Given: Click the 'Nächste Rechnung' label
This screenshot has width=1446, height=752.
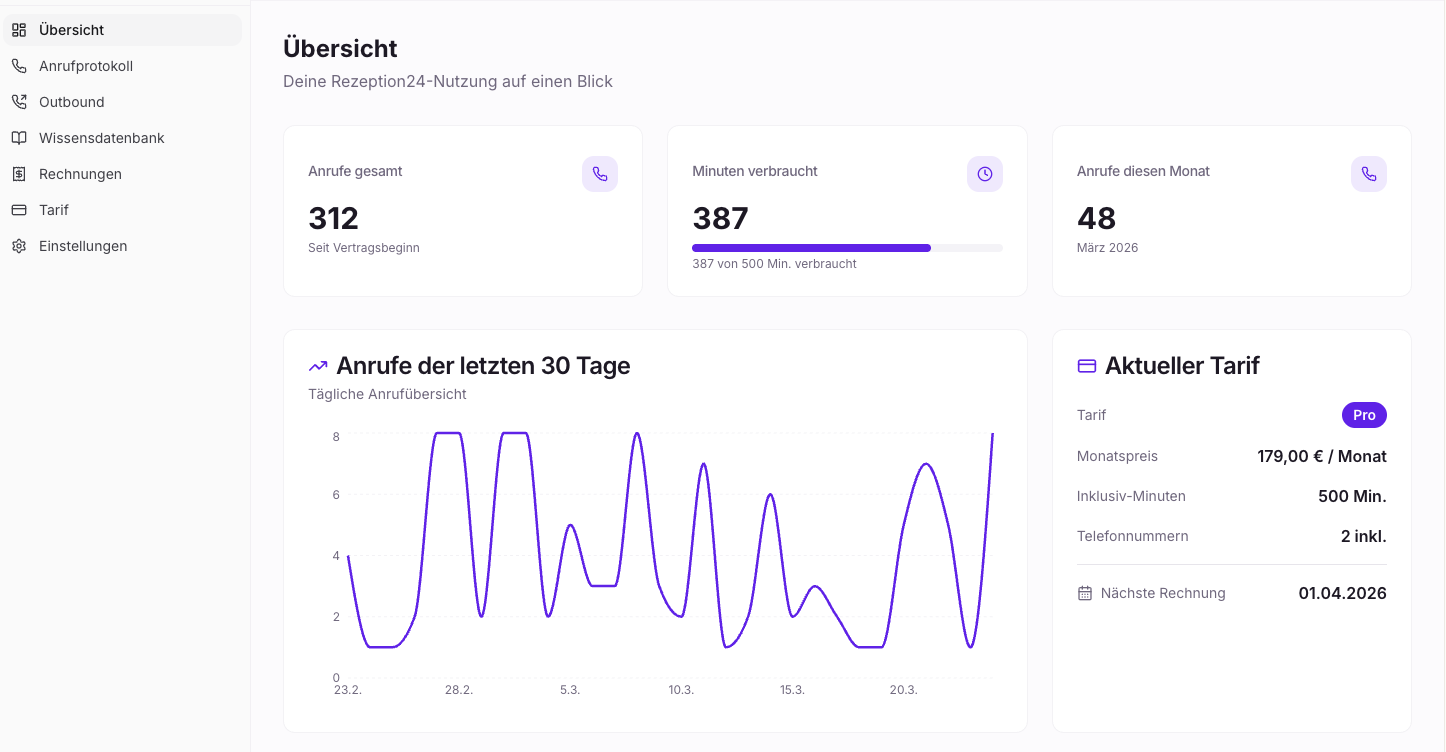Looking at the screenshot, I should (1163, 593).
